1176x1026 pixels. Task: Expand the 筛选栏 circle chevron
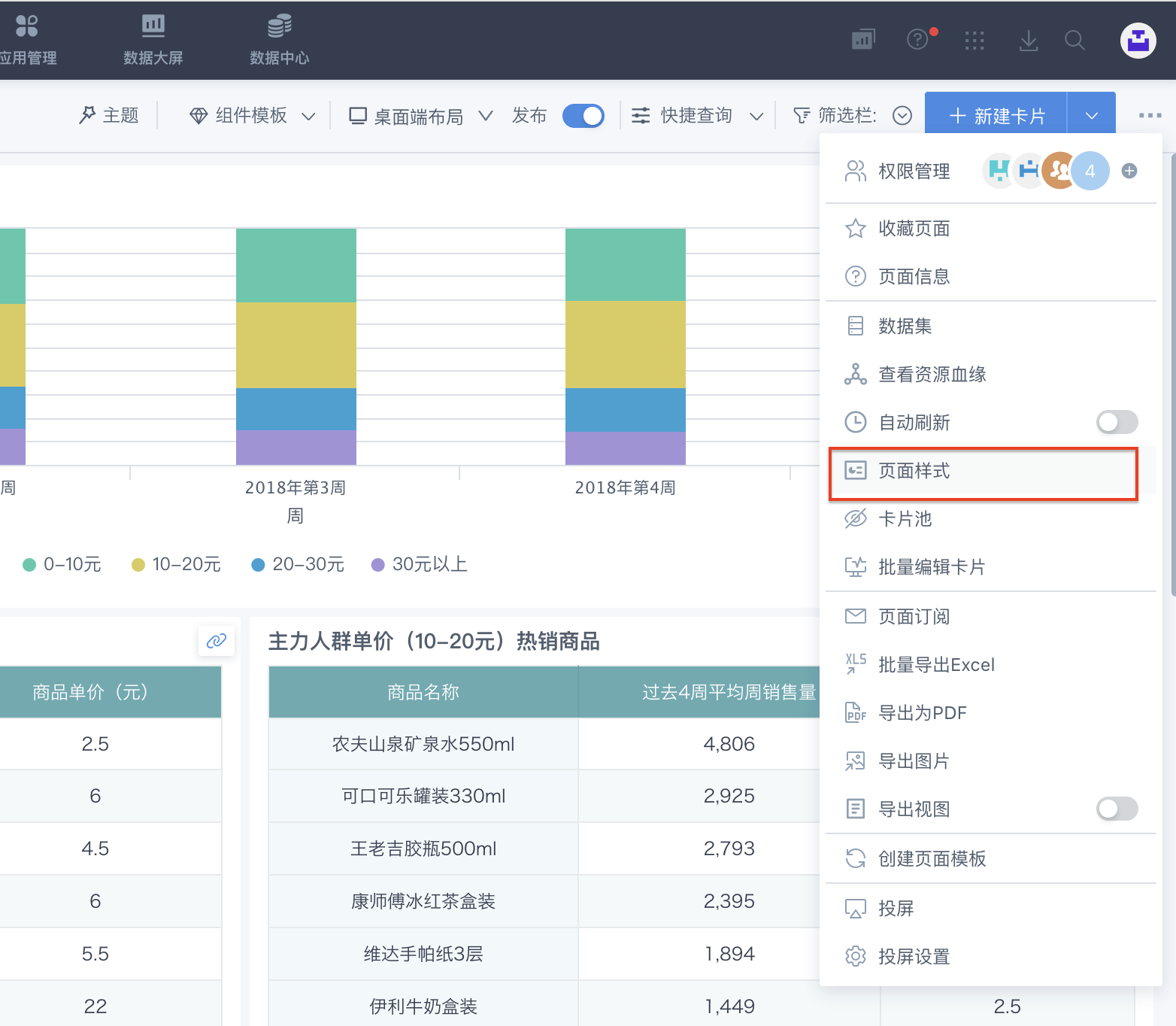902,116
